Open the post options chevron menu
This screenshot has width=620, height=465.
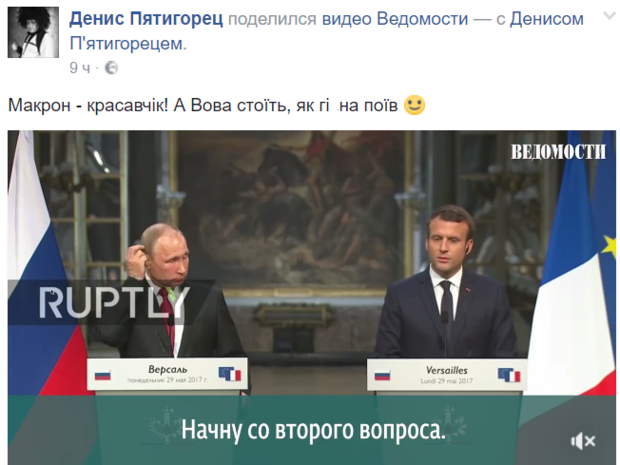(x=610, y=16)
